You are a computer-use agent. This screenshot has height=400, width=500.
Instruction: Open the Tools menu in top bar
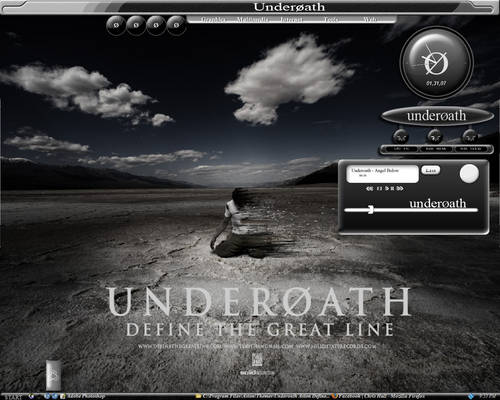[x=330, y=19]
